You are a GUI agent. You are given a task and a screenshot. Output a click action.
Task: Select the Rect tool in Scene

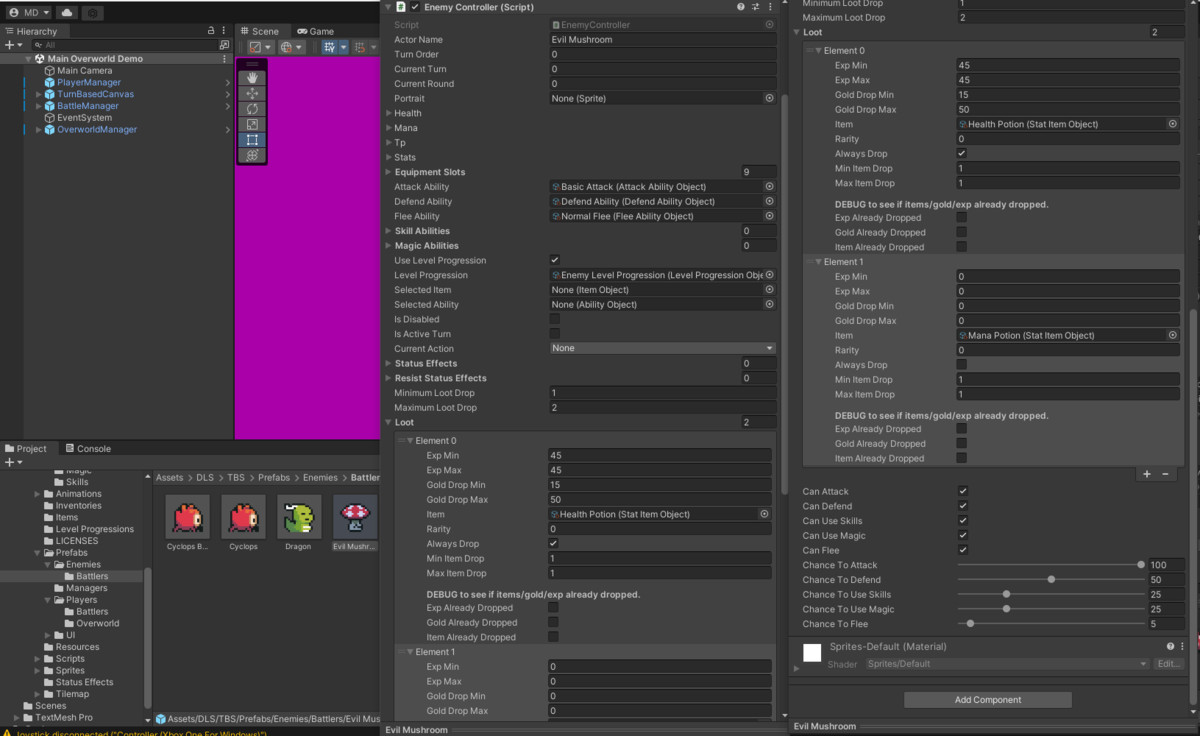tap(252, 140)
